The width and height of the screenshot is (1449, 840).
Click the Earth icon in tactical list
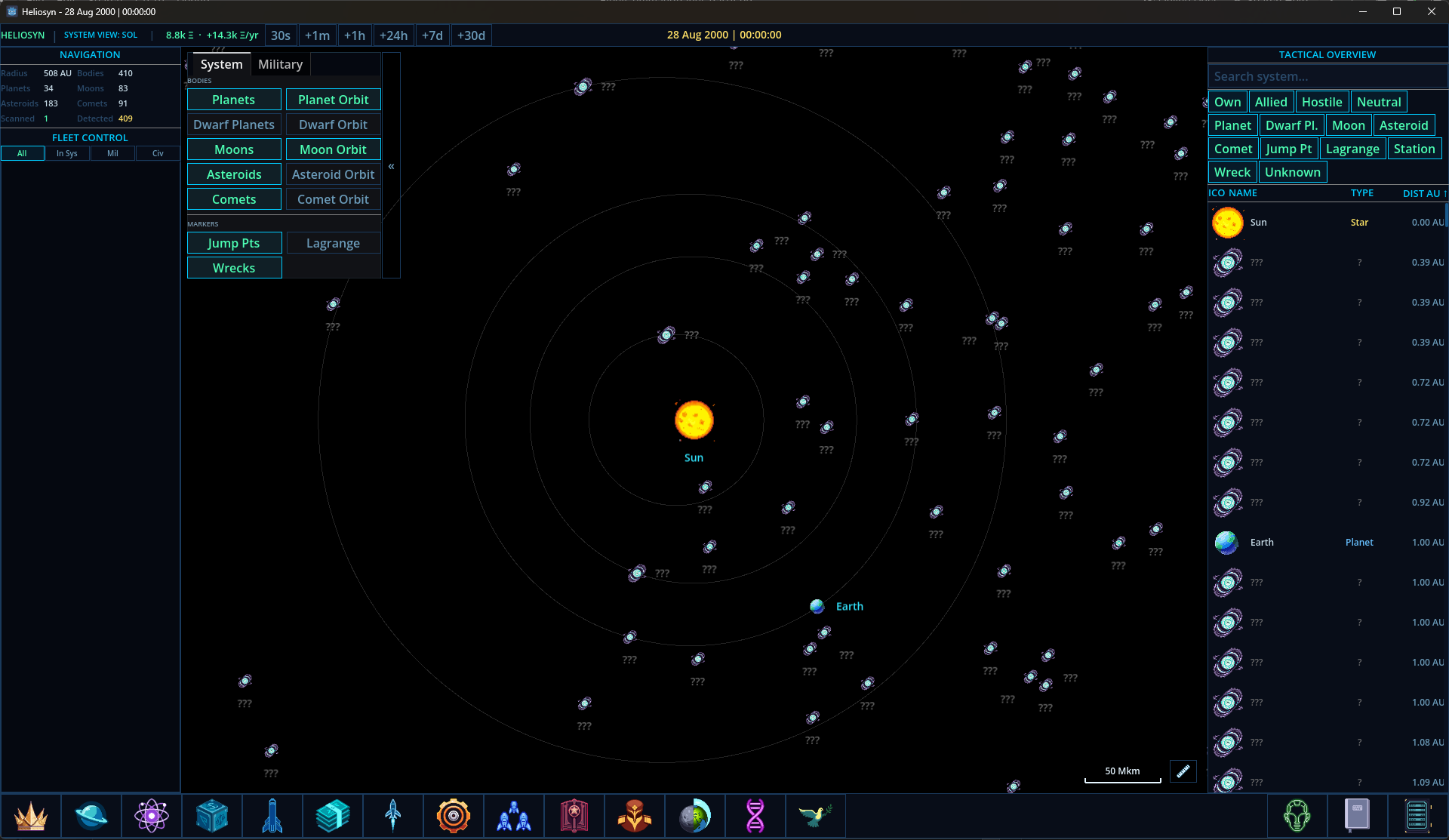[1227, 543]
